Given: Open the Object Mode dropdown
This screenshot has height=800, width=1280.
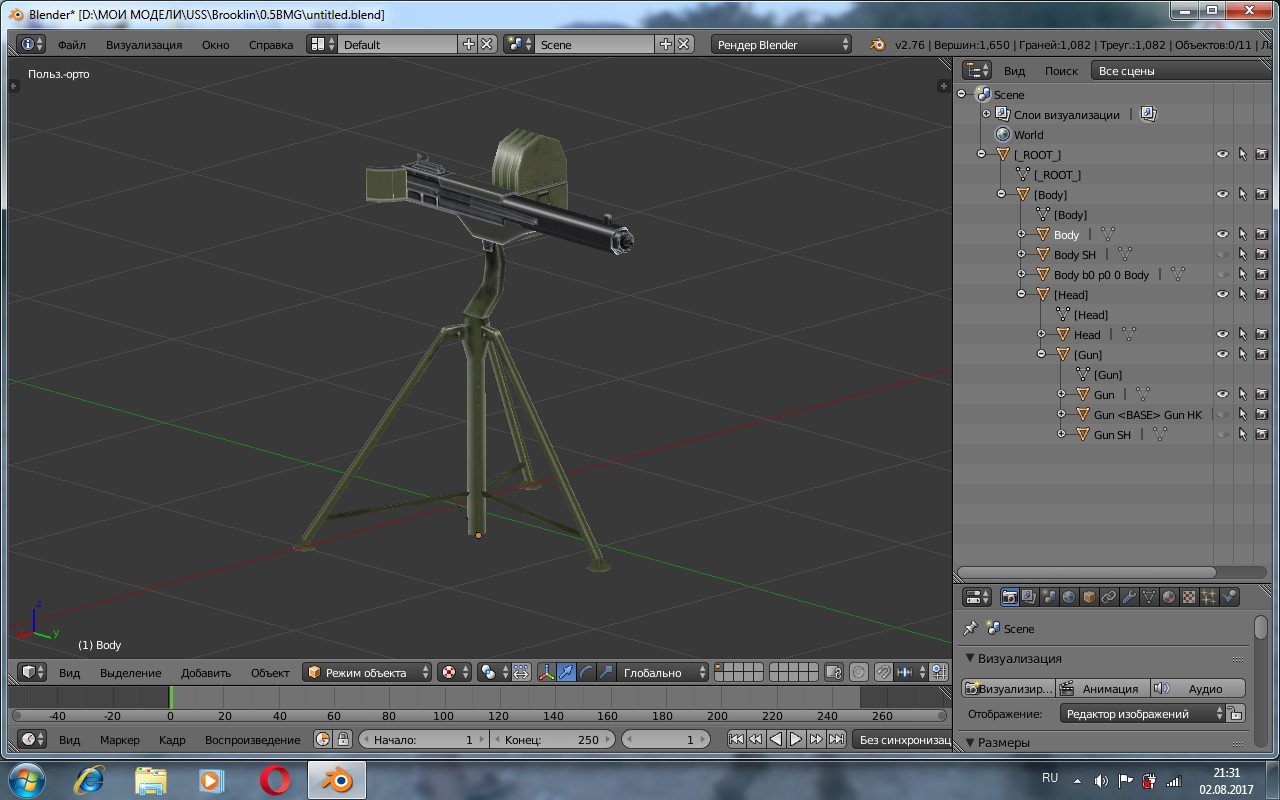Looking at the screenshot, I should (x=368, y=673).
